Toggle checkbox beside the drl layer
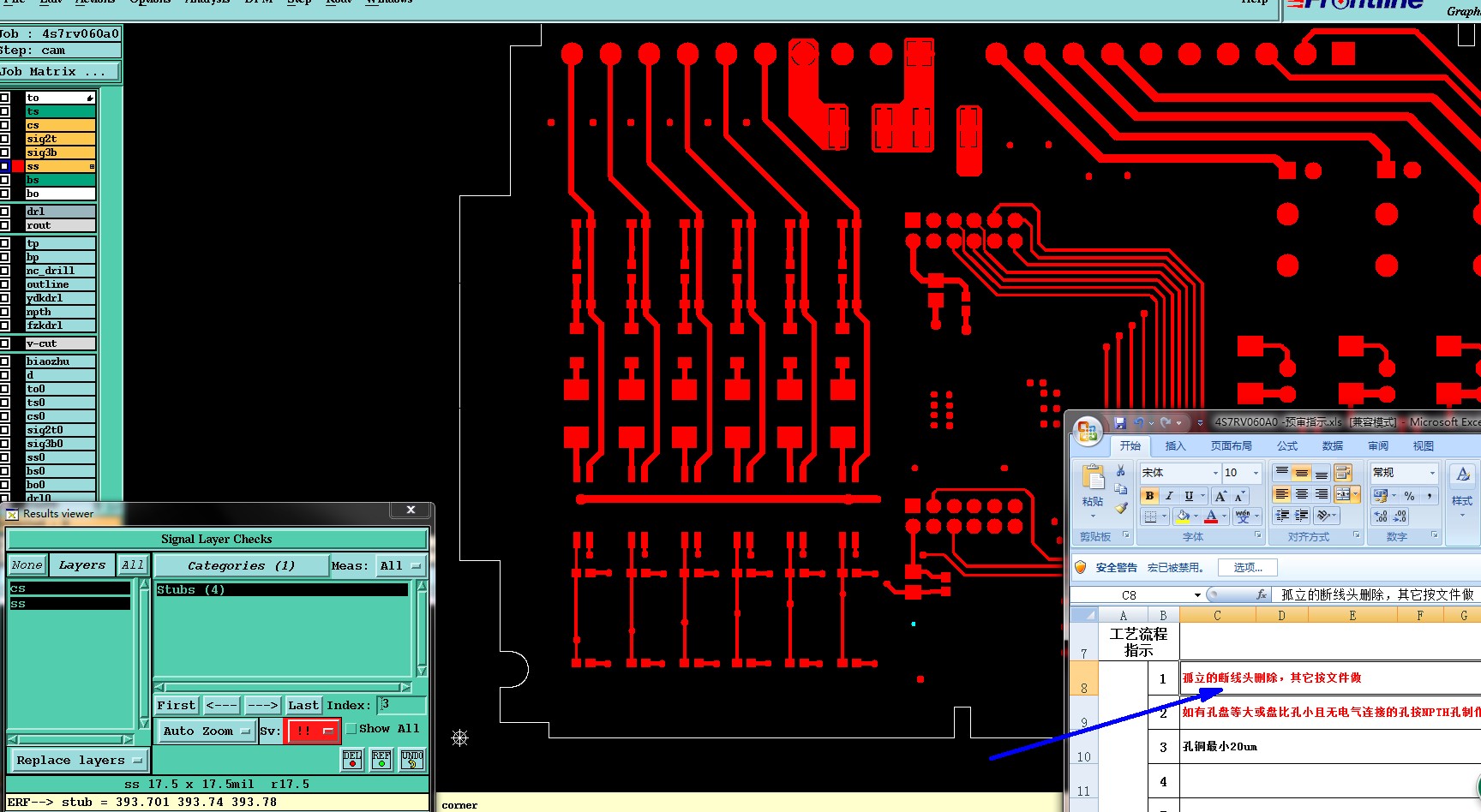Viewport: 1481px width, 812px height. (x=4, y=212)
